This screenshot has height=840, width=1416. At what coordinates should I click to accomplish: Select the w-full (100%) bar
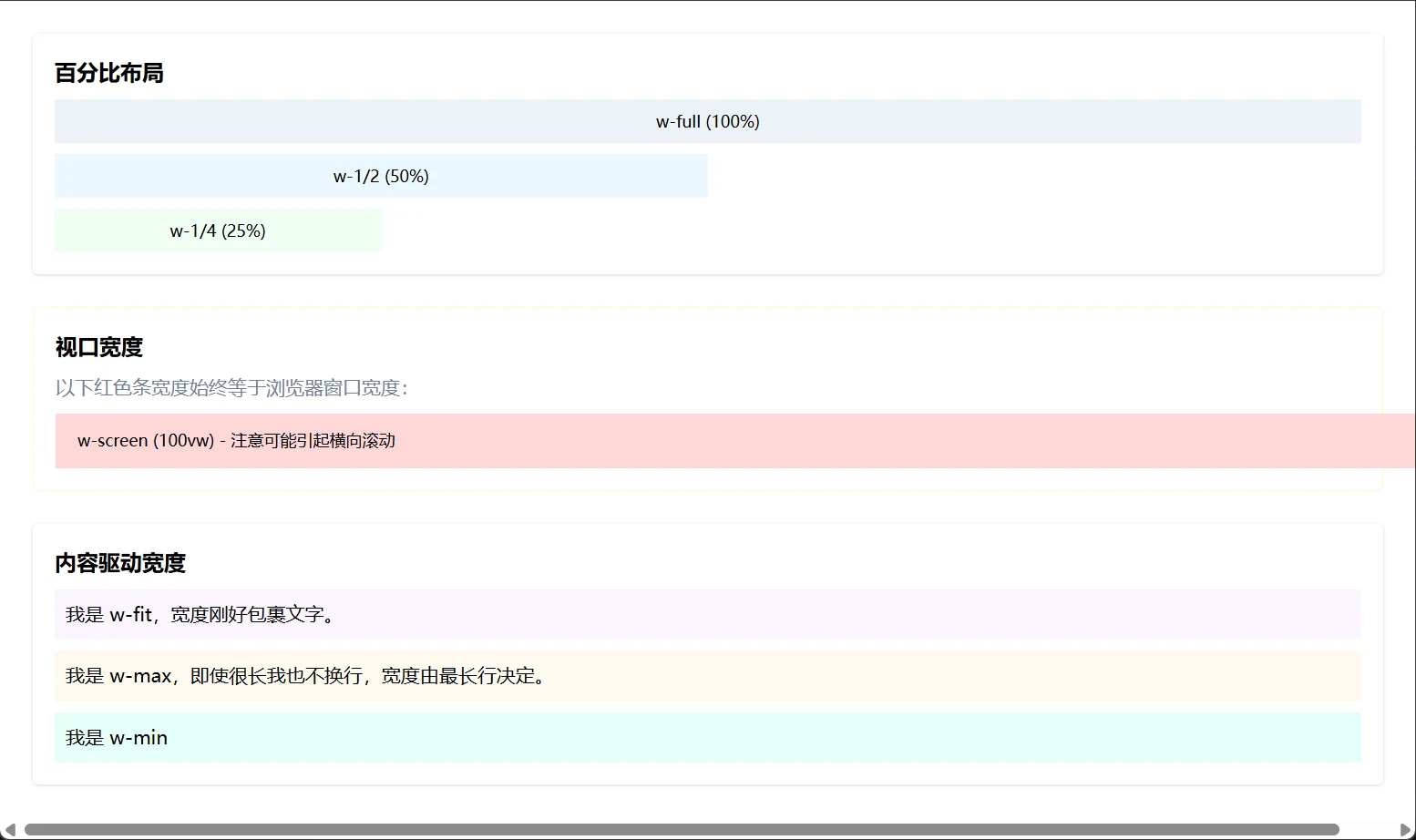pyautogui.click(x=707, y=121)
